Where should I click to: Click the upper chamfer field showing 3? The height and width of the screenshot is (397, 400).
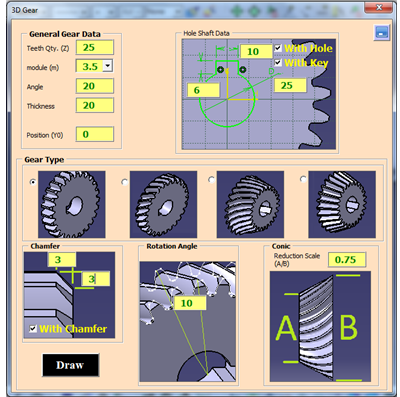[x=62, y=260]
